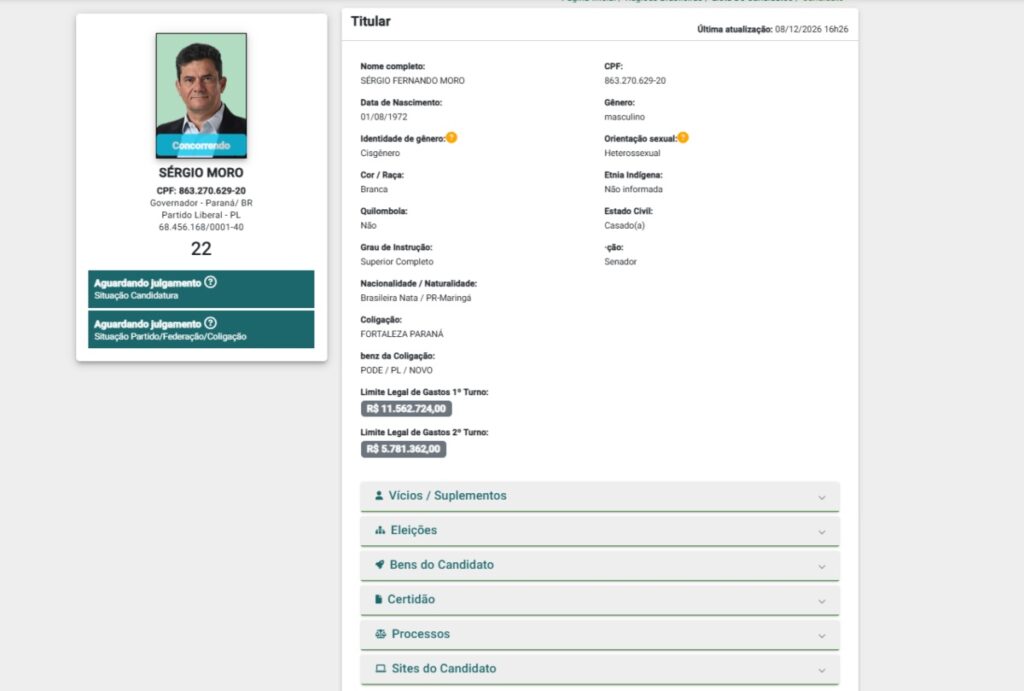Click laptop icon in Sites do Candidato row
This screenshot has height=691, width=1024.
[381, 669]
